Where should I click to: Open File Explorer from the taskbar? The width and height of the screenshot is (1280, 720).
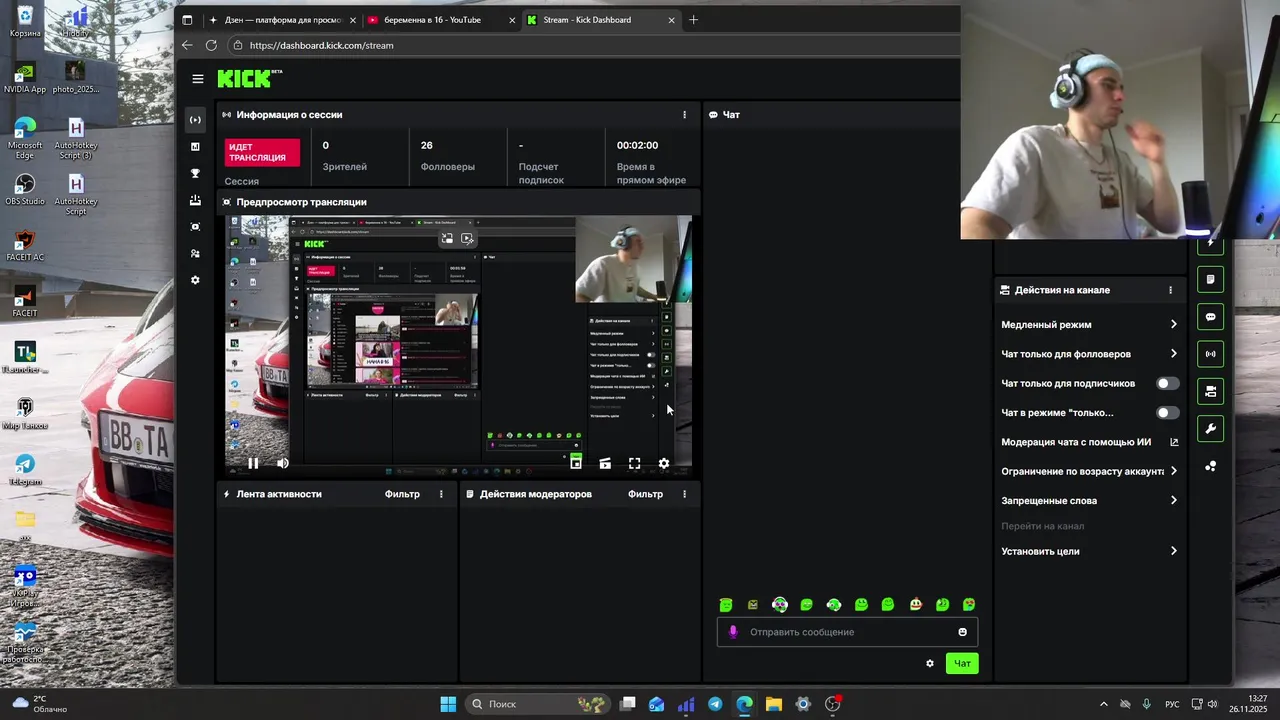[x=774, y=704]
